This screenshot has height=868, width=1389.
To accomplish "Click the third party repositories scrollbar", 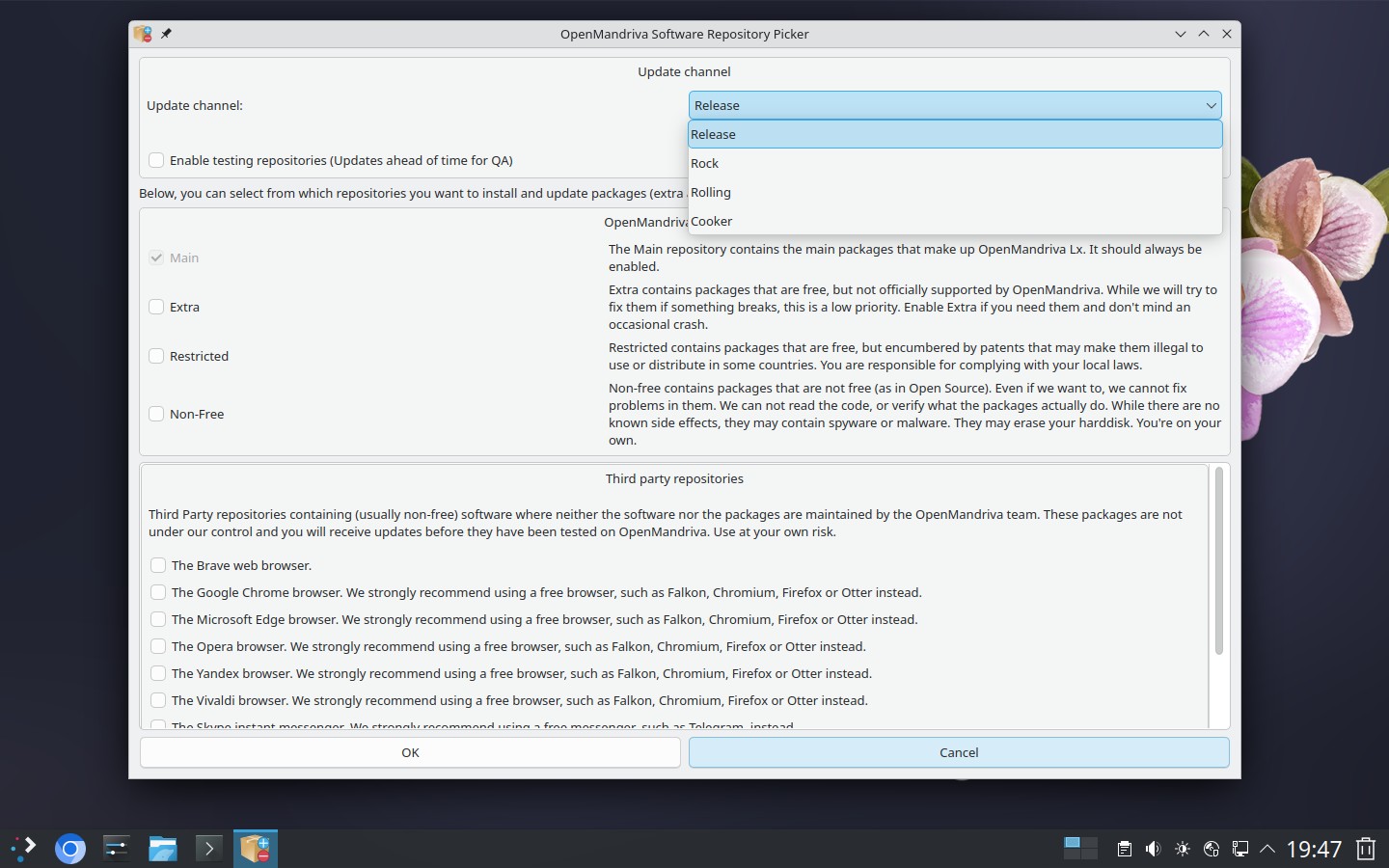I will click(1218, 561).
